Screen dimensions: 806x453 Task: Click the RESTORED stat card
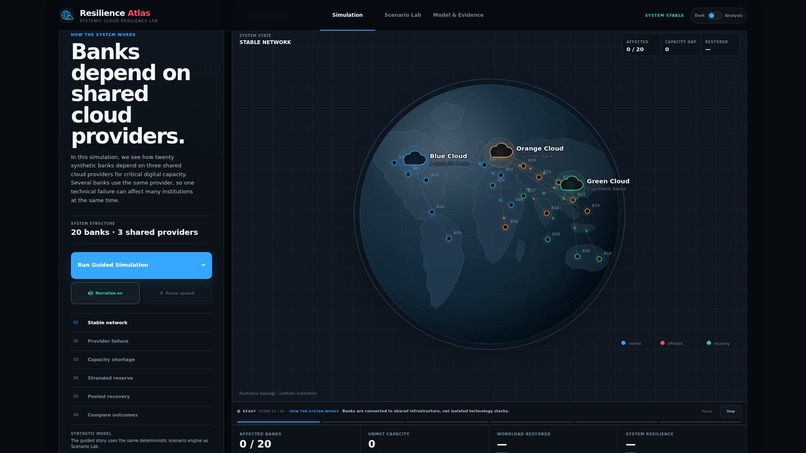point(720,45)
